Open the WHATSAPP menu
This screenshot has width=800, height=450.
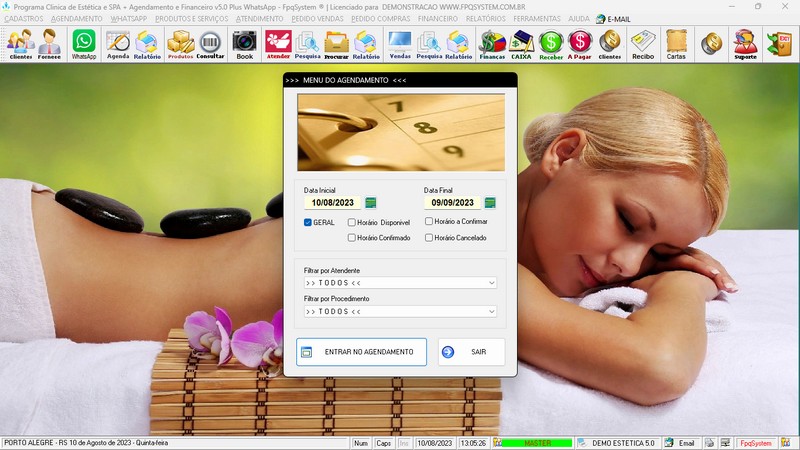pyautogui.click(x=129, y=19)
